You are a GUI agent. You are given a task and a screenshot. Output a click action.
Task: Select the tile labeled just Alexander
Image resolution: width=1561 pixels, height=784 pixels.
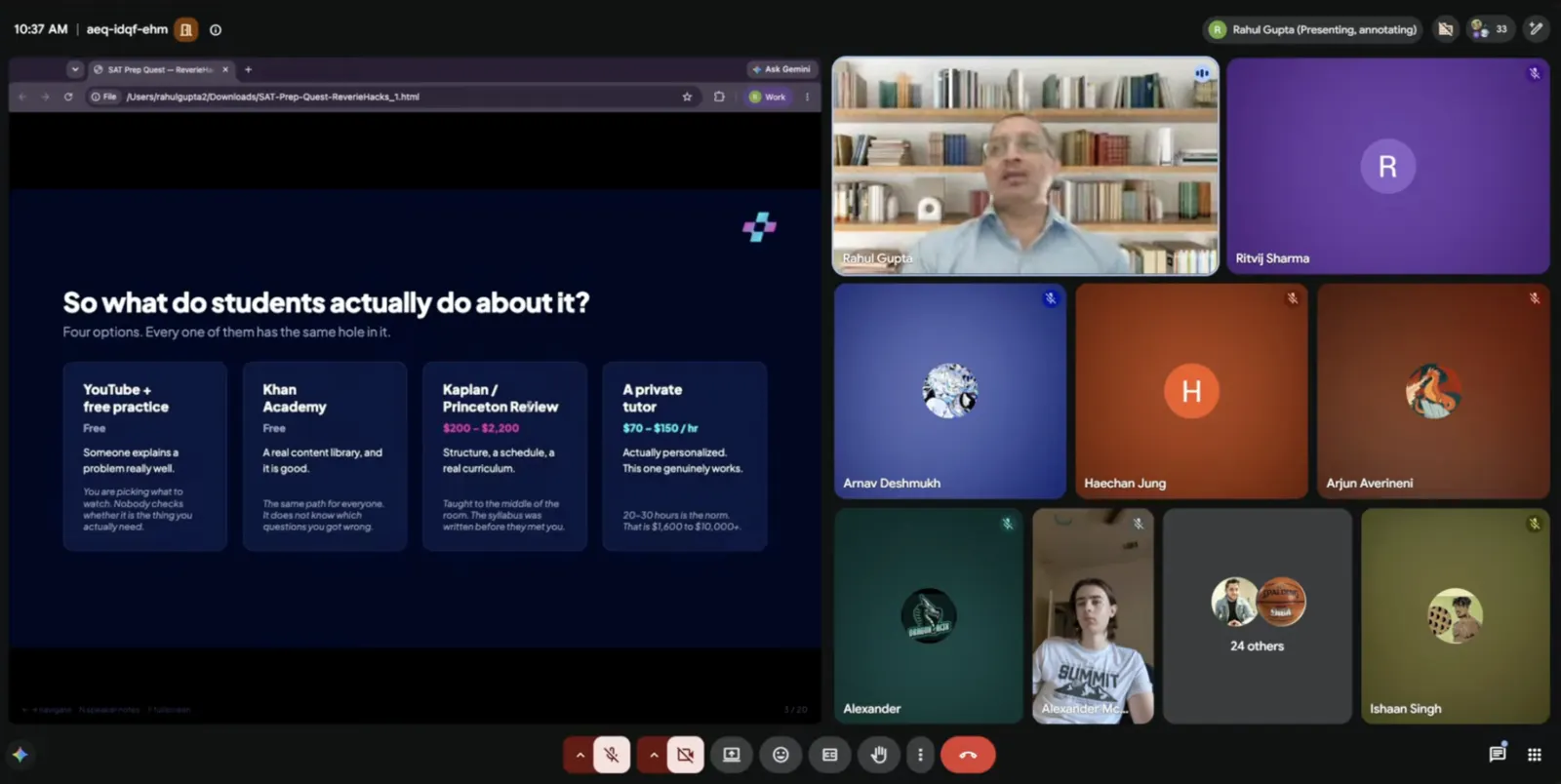929,616
